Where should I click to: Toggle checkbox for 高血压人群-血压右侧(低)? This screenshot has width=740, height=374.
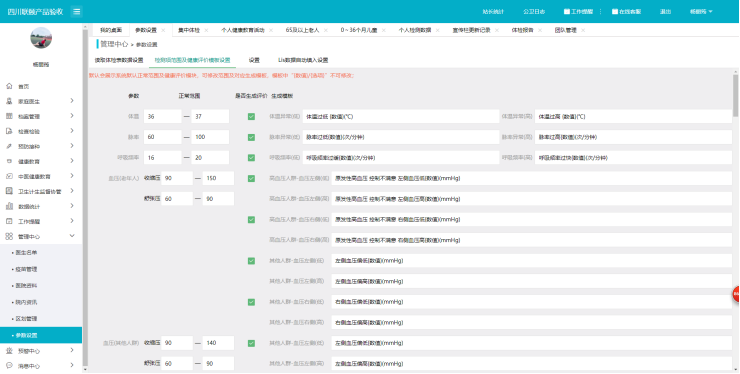click(x=252, y=220)
